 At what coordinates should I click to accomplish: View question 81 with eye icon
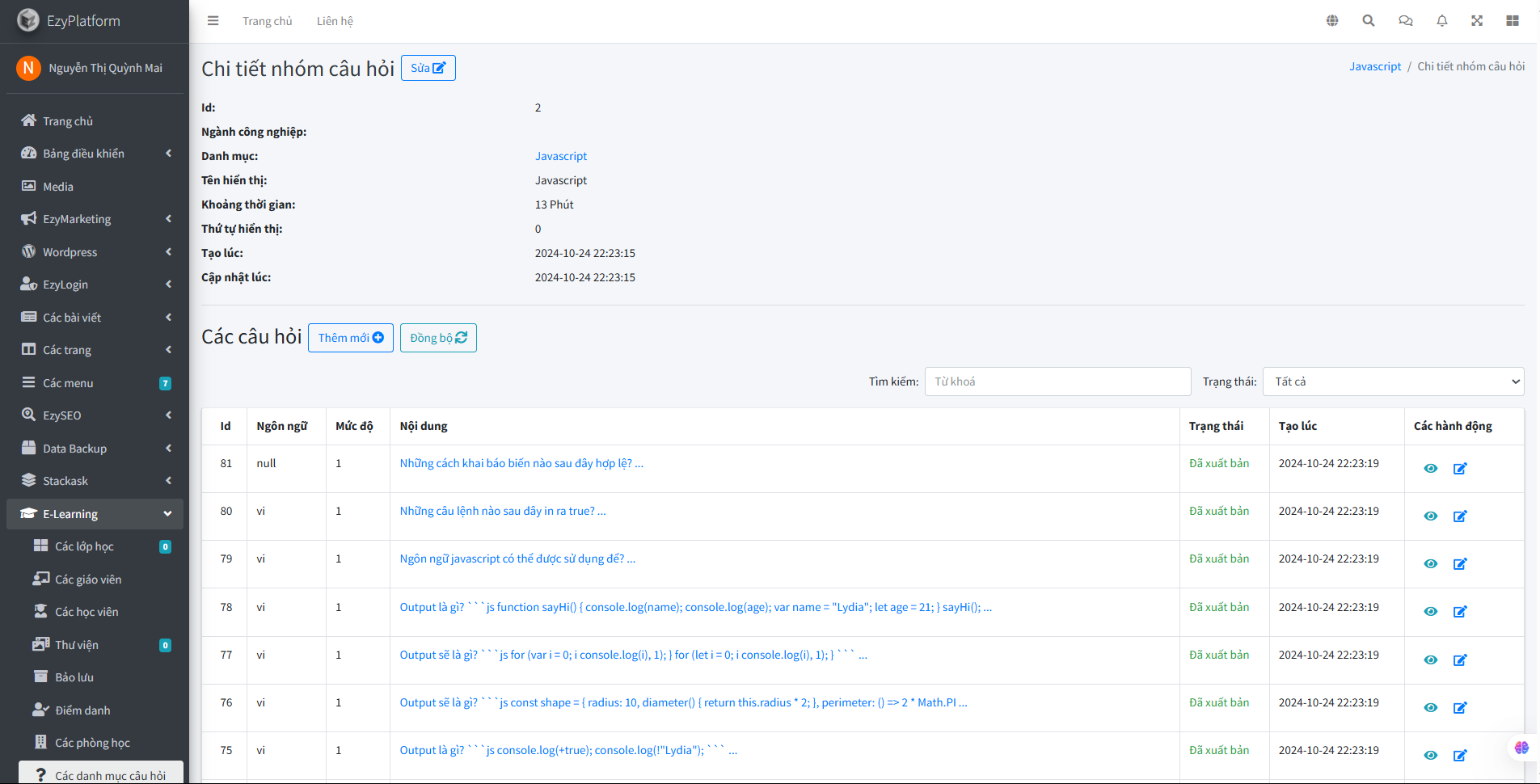(x=1431, y=469)
